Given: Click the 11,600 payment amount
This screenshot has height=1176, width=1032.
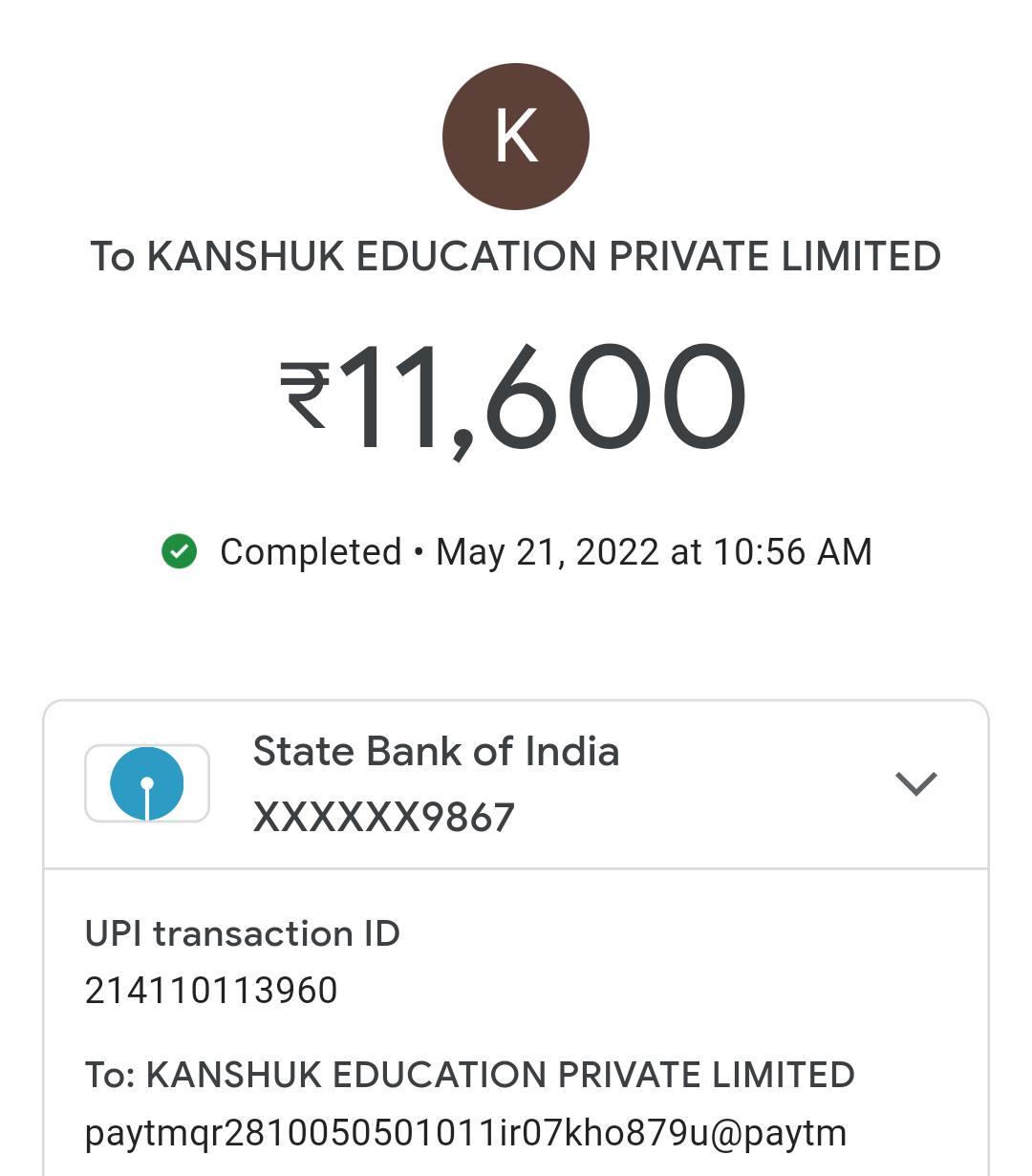Looking at the screenshot, I should pos(541,396).
